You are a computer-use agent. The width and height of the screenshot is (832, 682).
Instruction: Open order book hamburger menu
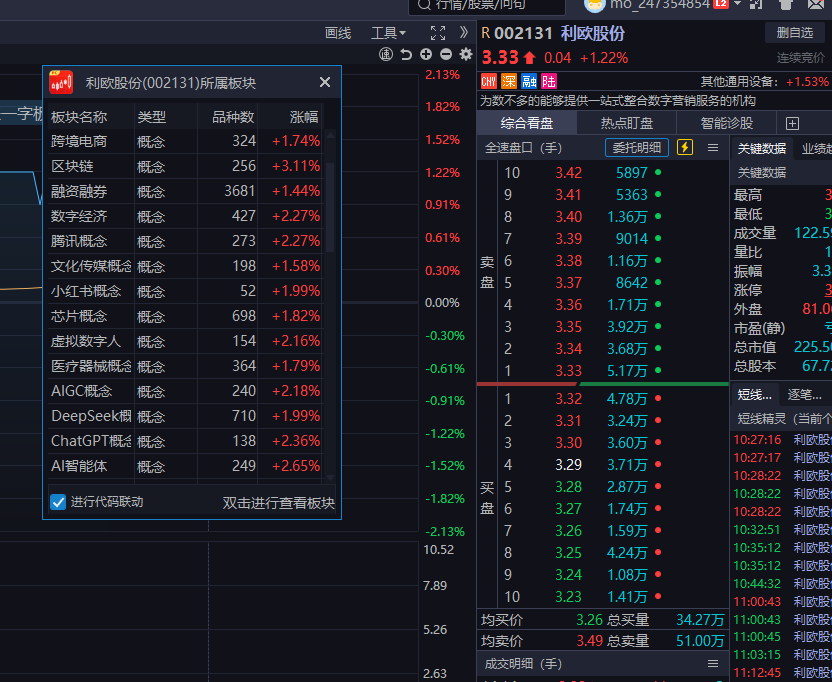pos(713,148)
